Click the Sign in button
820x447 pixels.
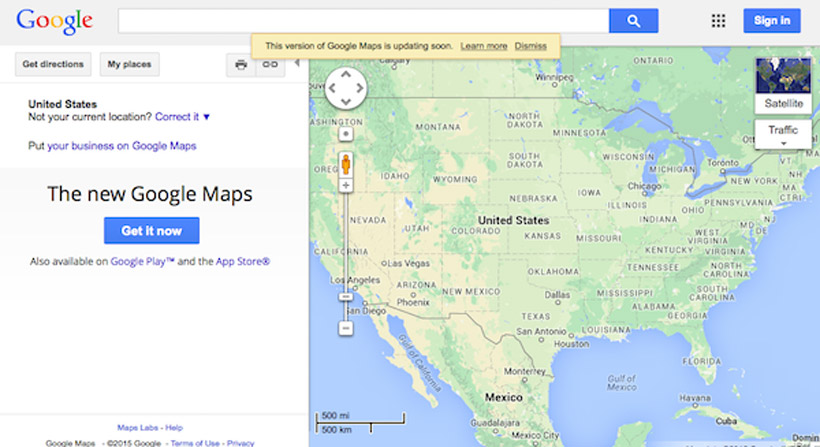771,21
